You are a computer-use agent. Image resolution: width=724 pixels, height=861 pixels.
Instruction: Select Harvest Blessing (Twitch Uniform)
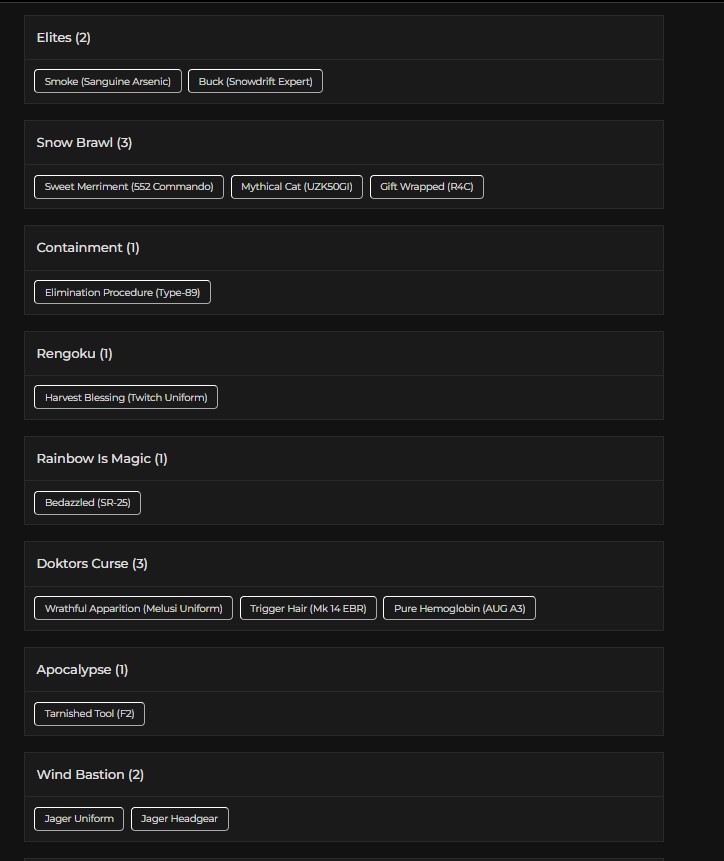coord(126,397)
